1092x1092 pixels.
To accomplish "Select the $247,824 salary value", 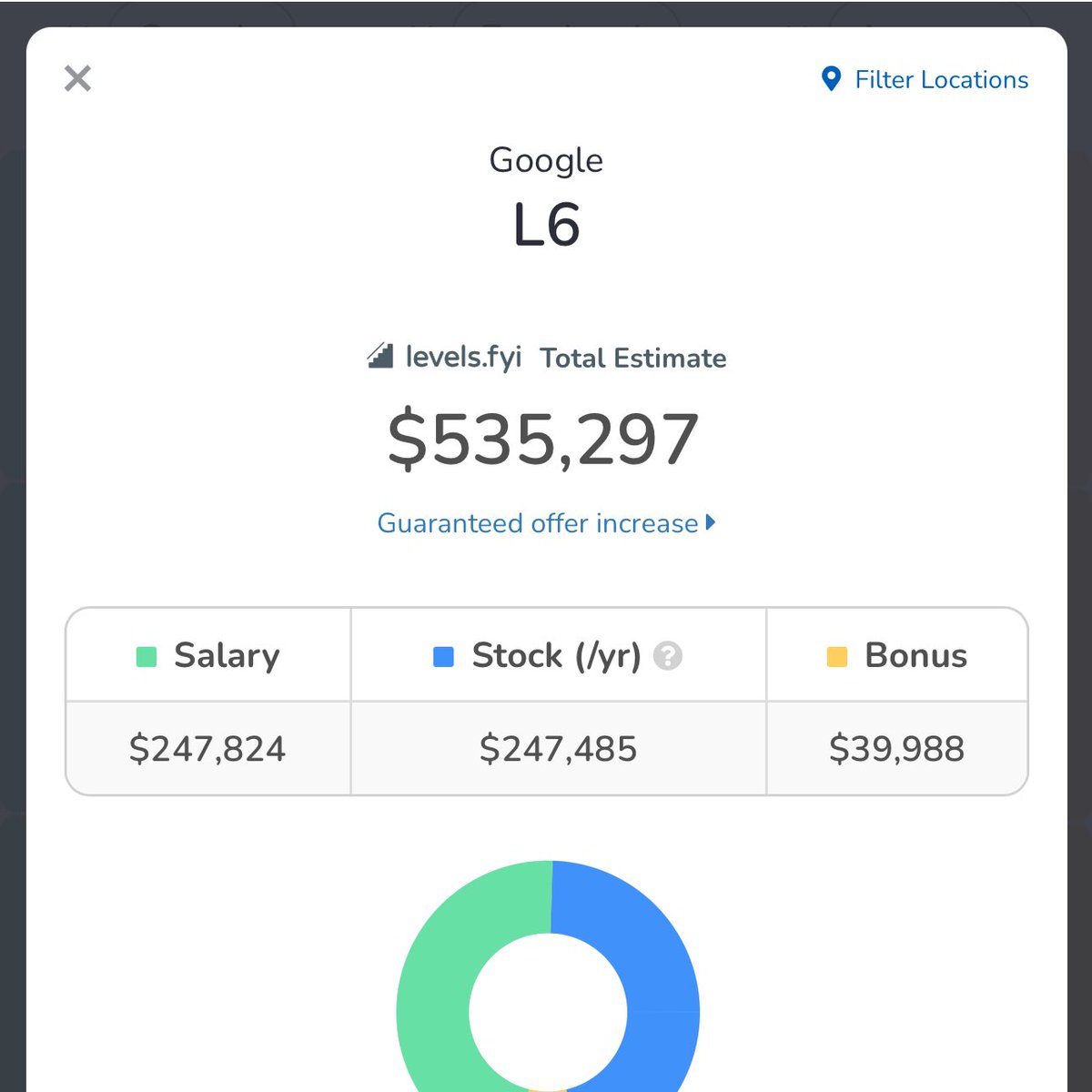I will (x=207, y=749).
